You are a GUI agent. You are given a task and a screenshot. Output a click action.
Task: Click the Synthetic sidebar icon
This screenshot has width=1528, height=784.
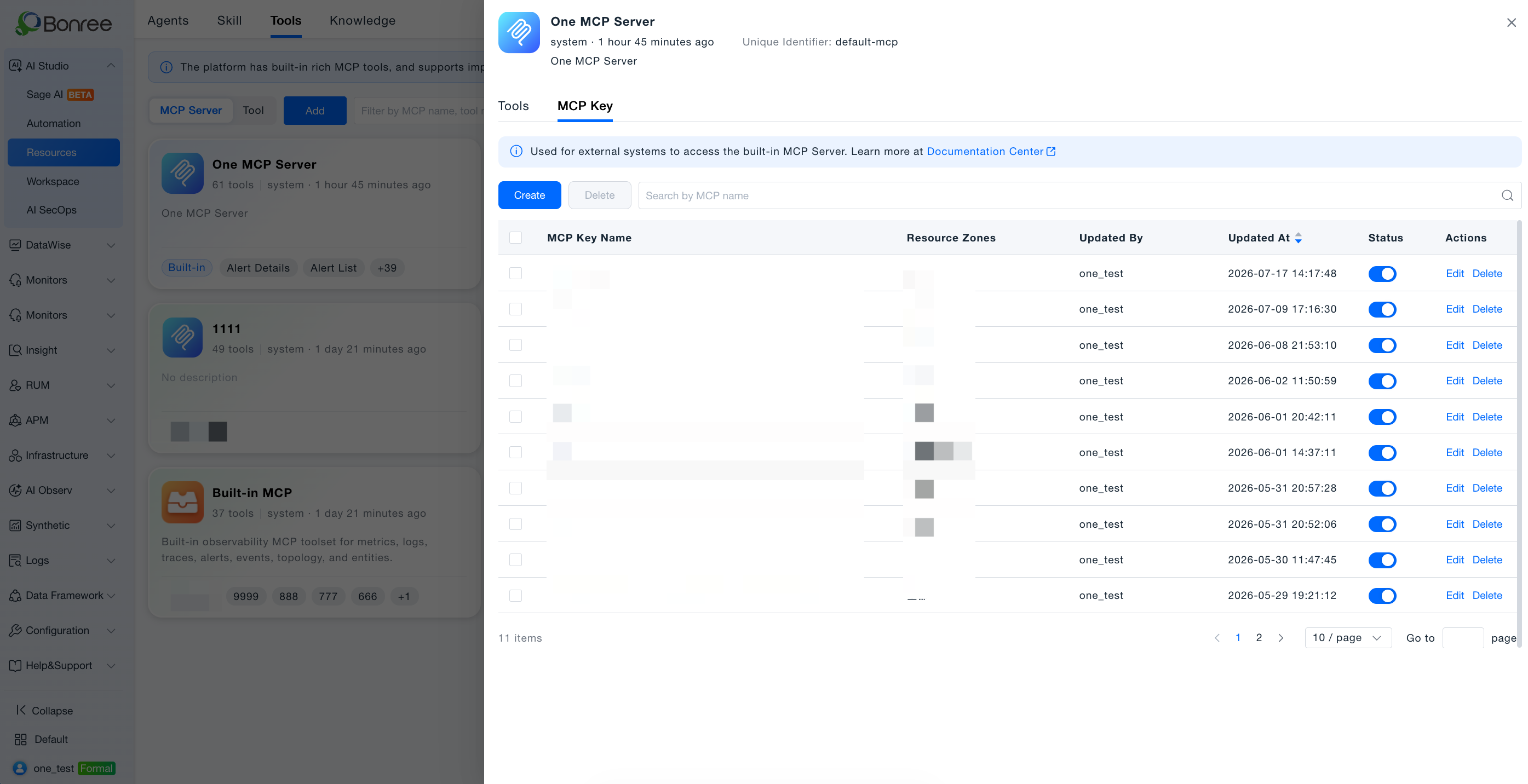coord(15,525)
